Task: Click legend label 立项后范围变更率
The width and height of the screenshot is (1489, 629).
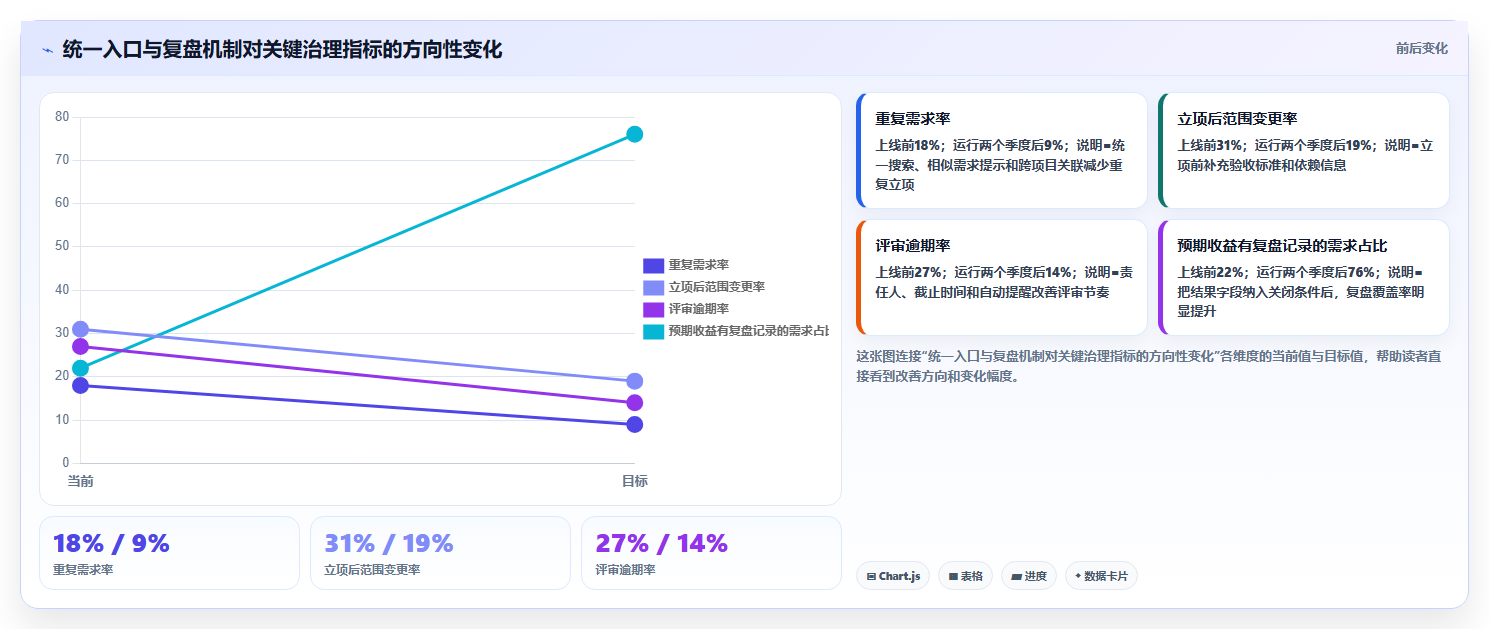Action: 717,287
